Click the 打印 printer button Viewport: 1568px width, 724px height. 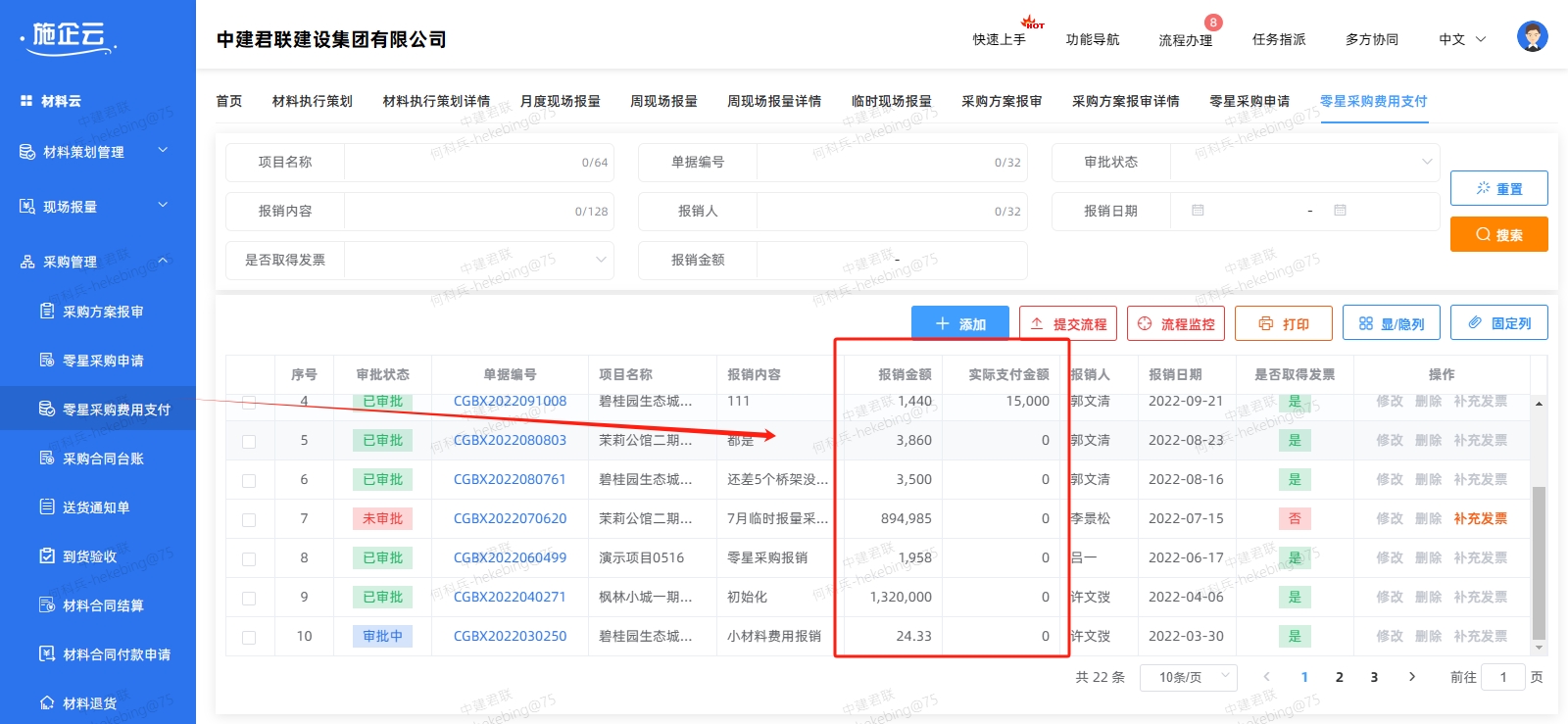pos(1283,323)
